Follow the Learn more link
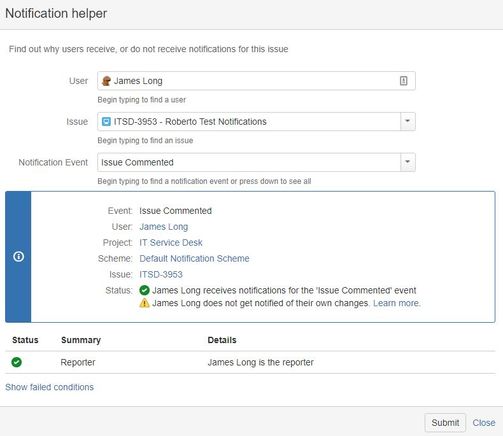Viewport: 503px width, 436px height. pos(397,303)
